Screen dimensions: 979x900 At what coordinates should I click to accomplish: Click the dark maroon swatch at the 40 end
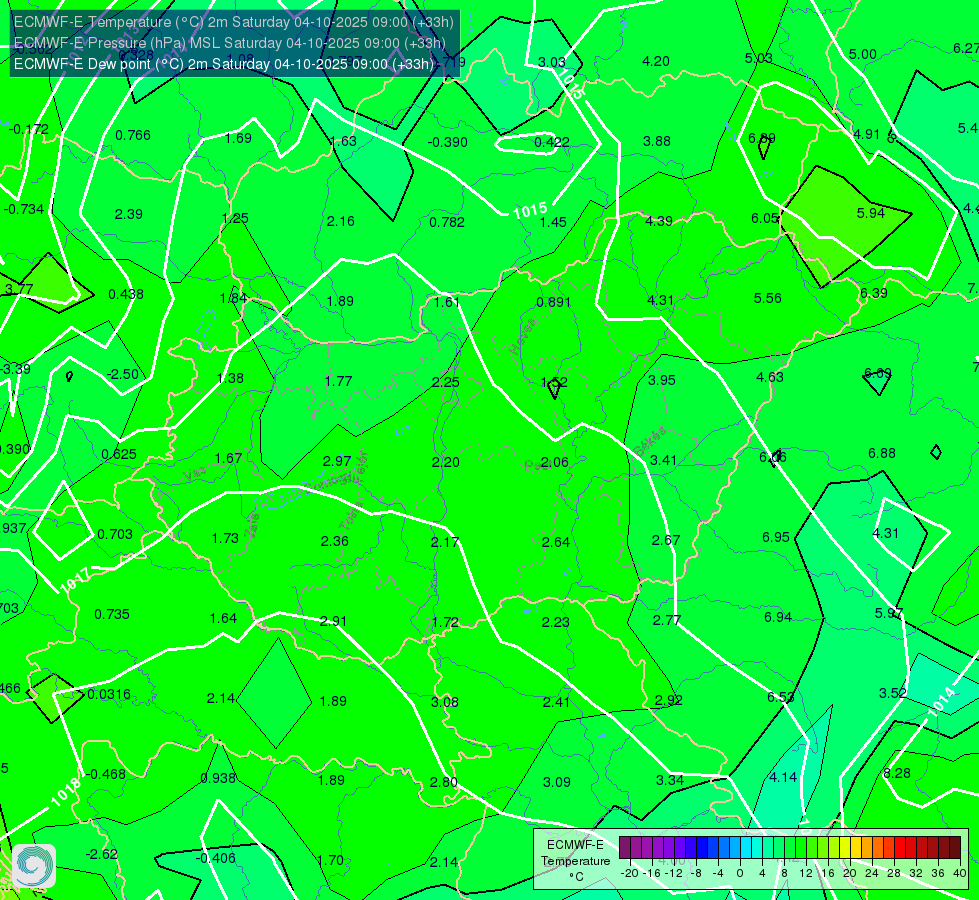pyautogui.click(x=955, y=848)
